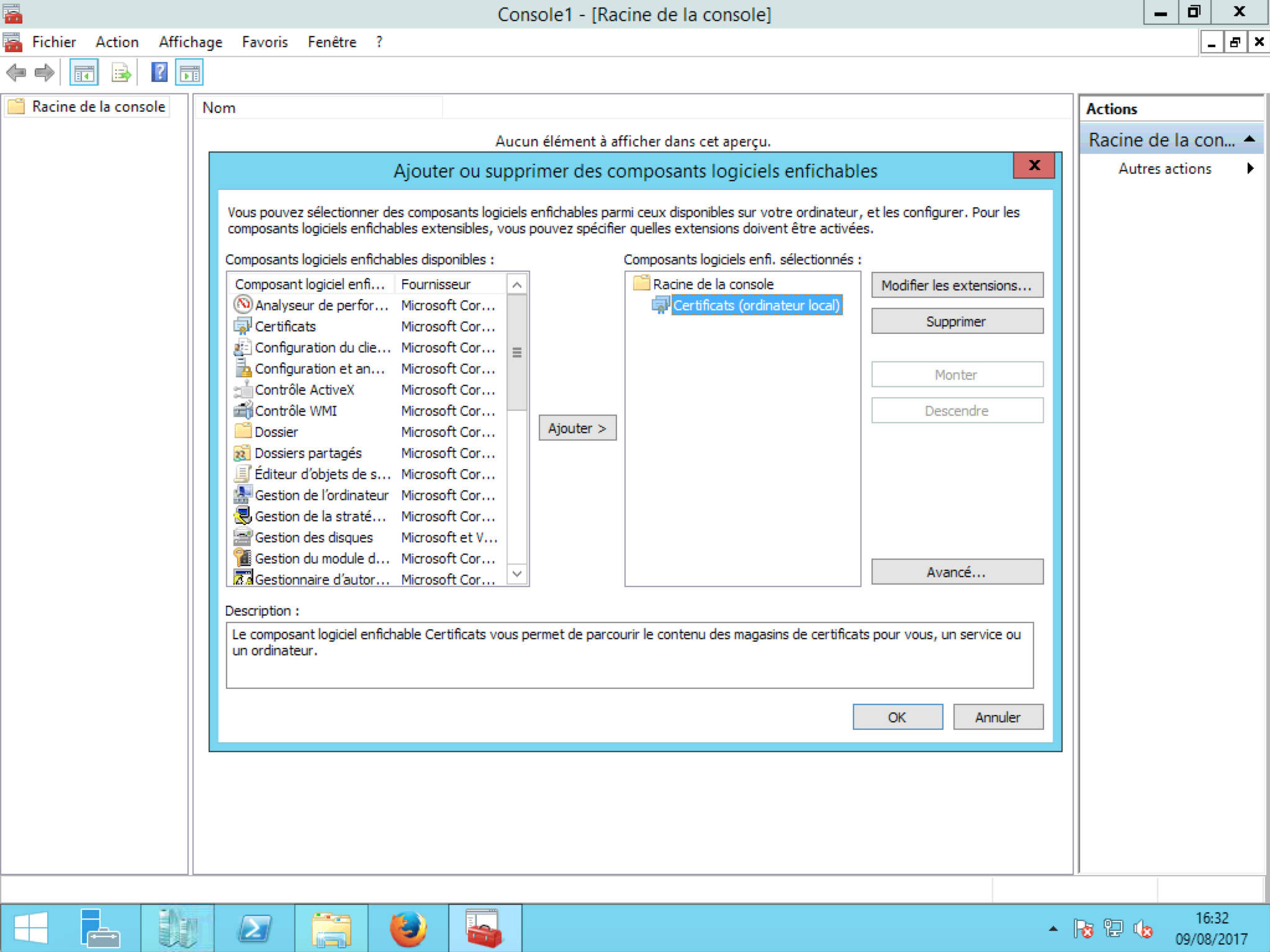The width and height of the screenshot is (1270, 952).
Task: Expand the Autres actions submenu arrow
Action: pos(1251,168)
